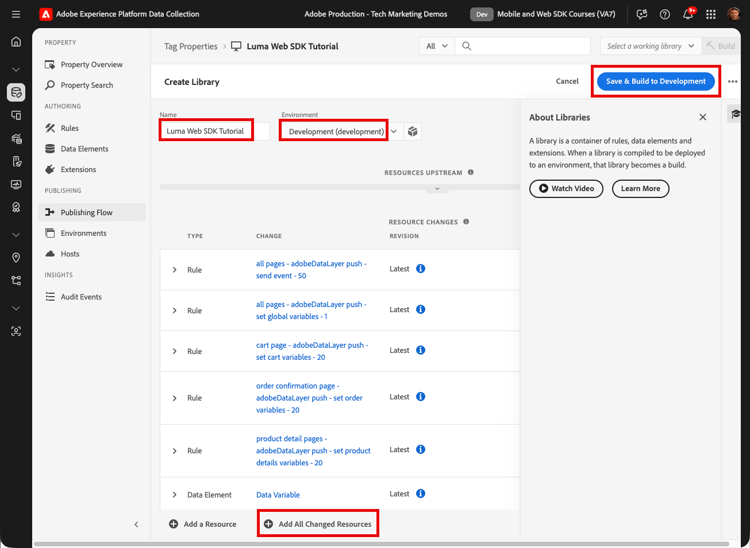The width and height of the screenshot is (750, 548).
Task: Open the All search filter dropdown
Action: pos(437,46)
